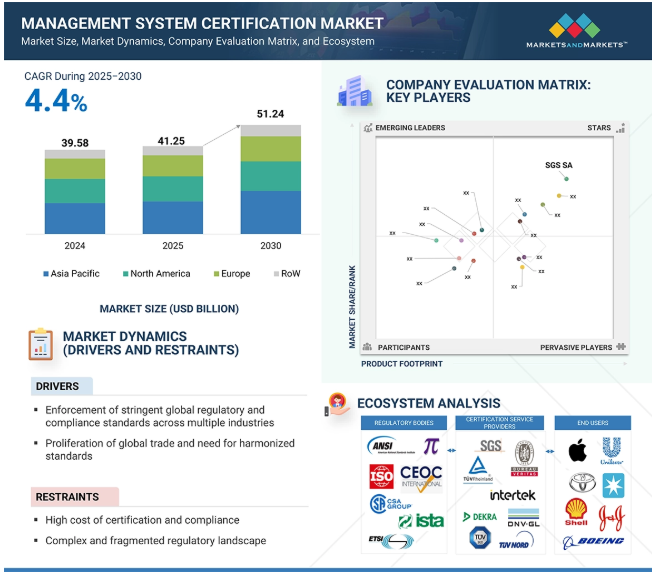Click the CEOC International logo
This screenshot has width=652, height=574.
point(421,478)
